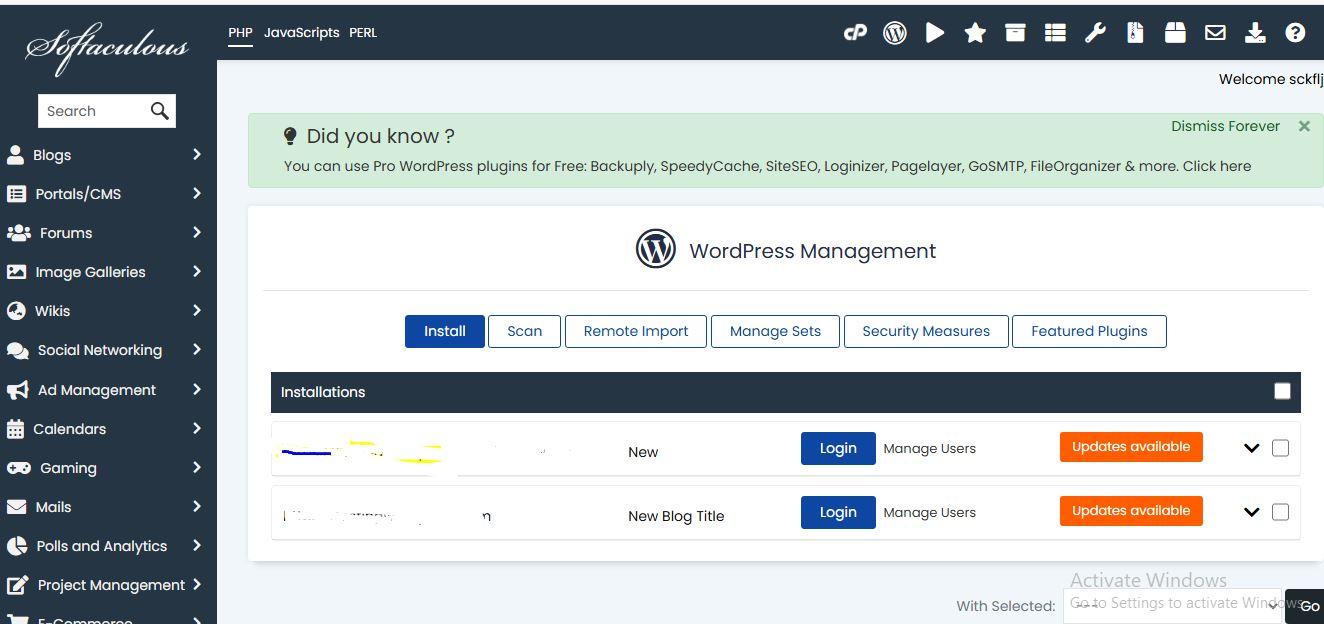Click the download icon in top bar
This screenshot has height=624, width=1324.
pyautogui.click(x=1255, y=33)
